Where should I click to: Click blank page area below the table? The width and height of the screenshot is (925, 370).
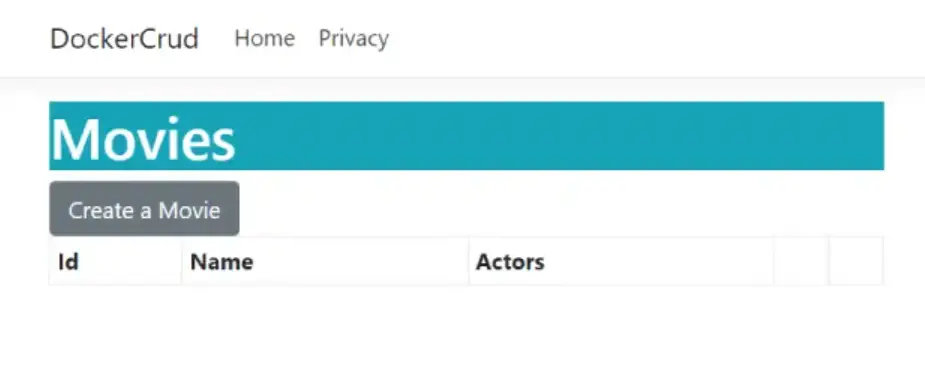click(x=466, y=328)
